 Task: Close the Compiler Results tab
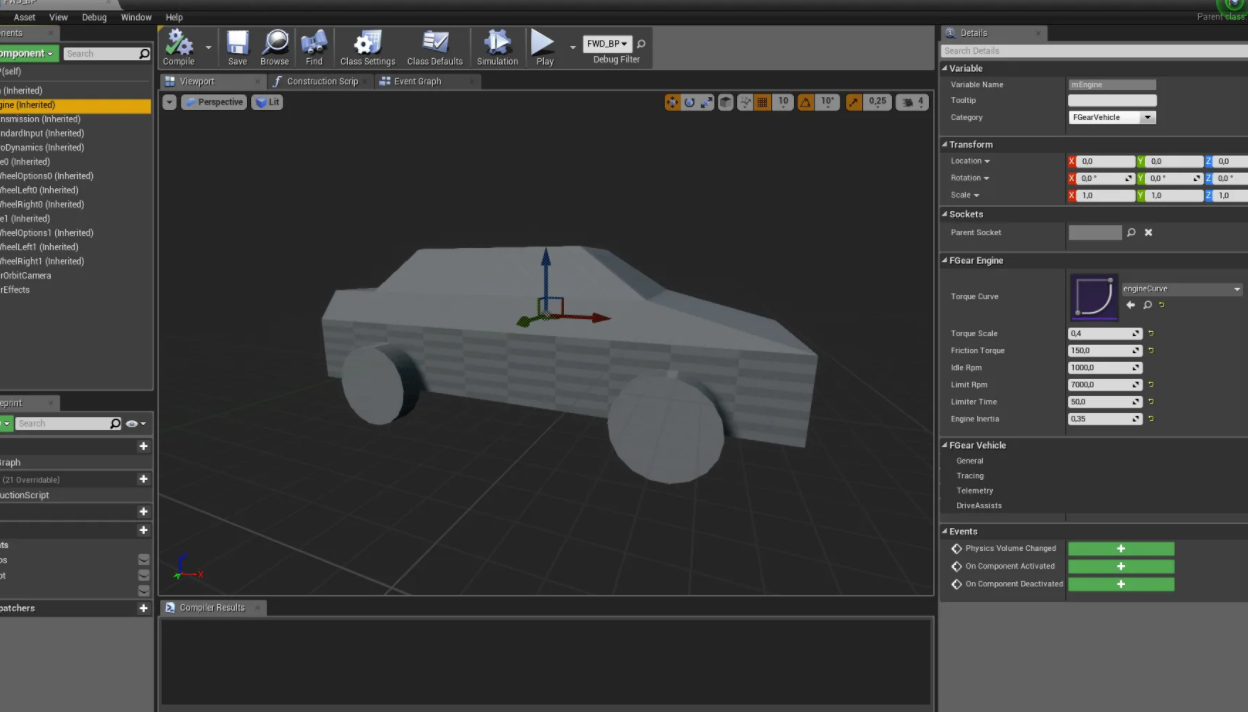[259, 607]
